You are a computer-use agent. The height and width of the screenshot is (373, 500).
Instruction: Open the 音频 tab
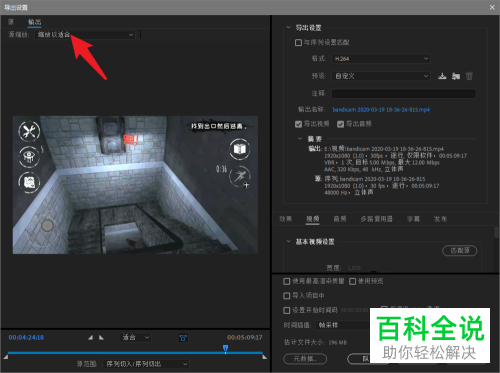coord(340,219)
